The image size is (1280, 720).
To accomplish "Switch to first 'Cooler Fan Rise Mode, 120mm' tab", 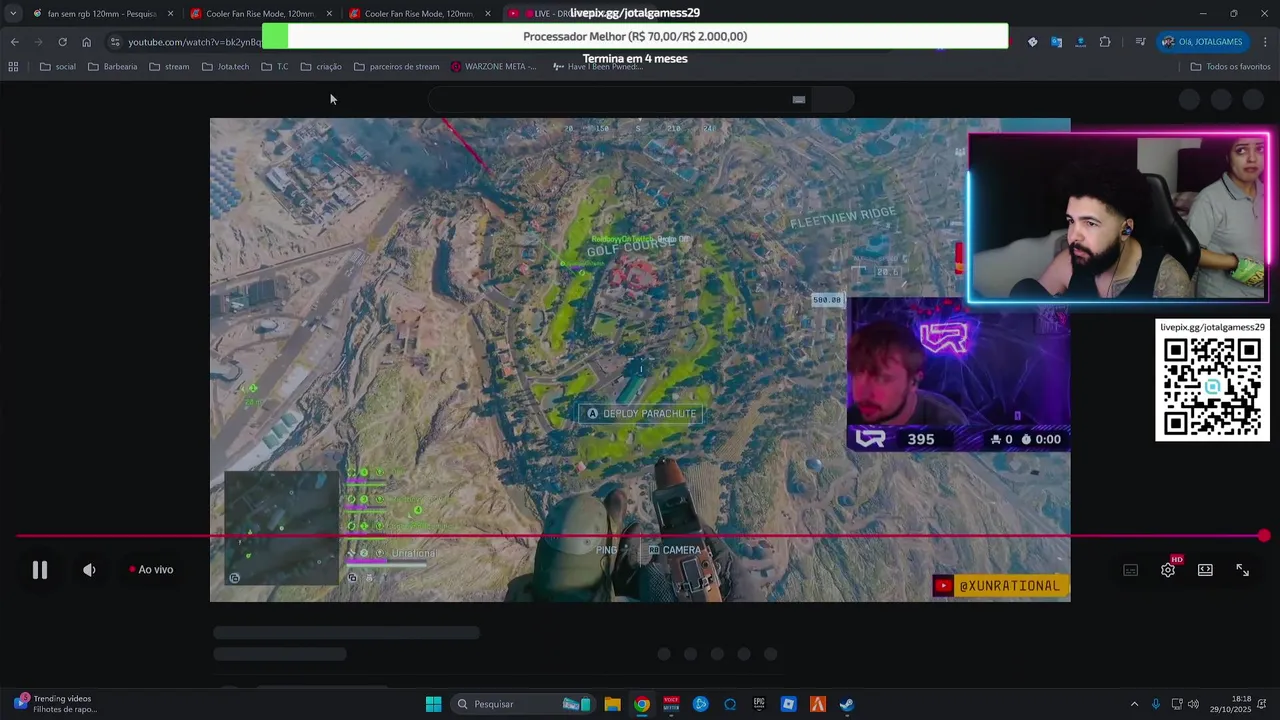I will [260, 14].
